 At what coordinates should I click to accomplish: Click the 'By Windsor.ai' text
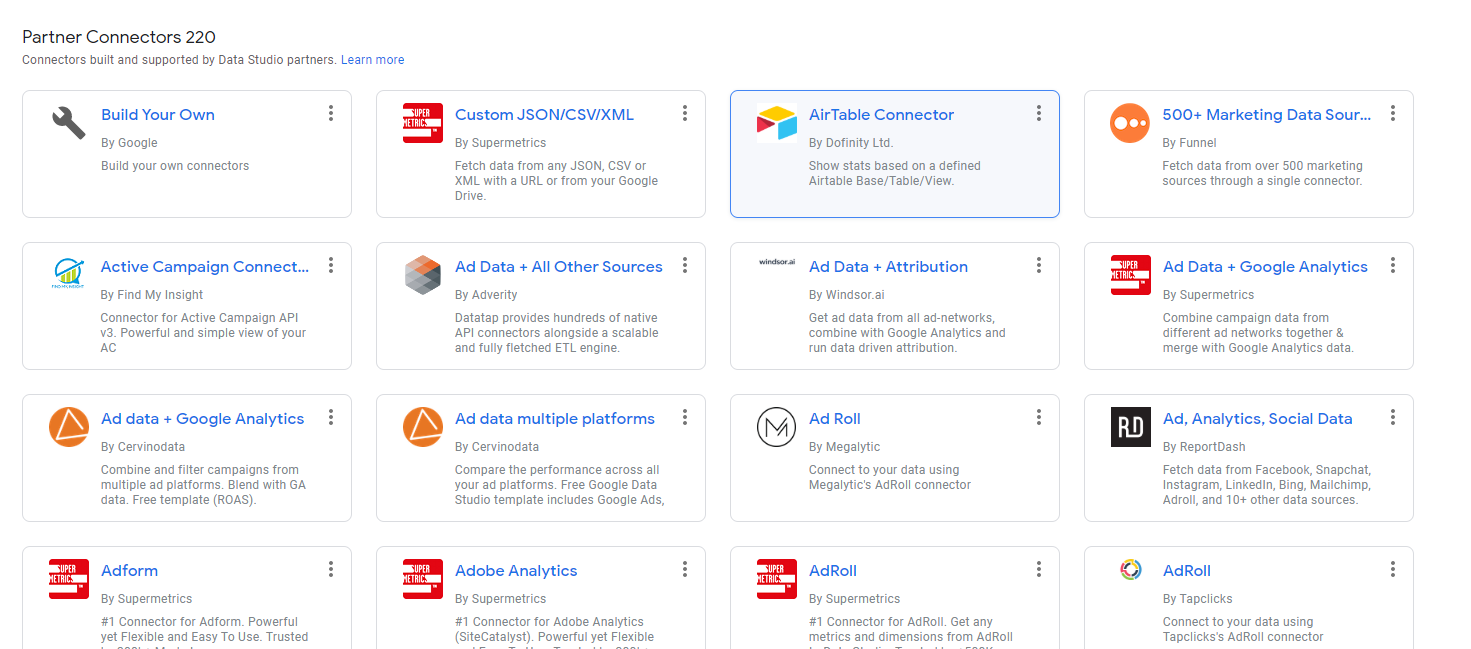point(847,295)
